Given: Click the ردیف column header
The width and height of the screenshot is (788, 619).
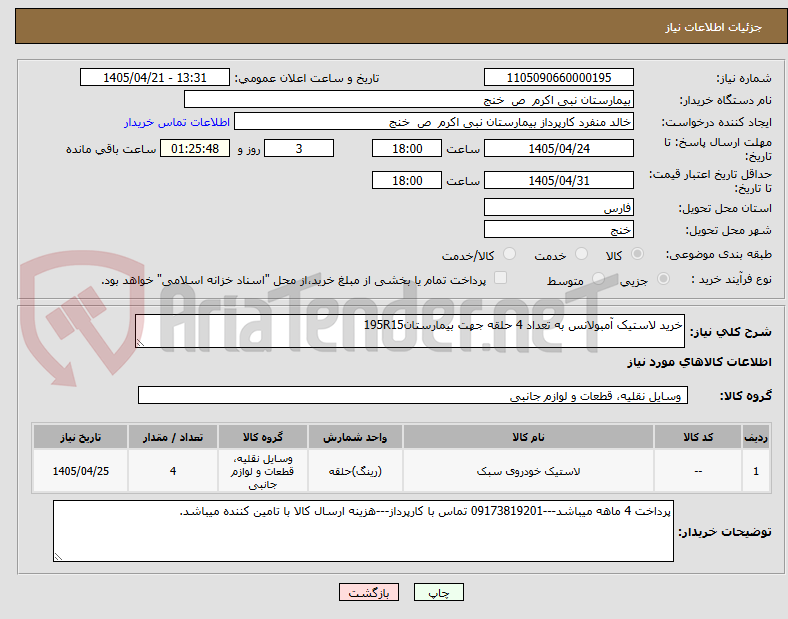Looking at the screenshot, I should pos(756,437).
